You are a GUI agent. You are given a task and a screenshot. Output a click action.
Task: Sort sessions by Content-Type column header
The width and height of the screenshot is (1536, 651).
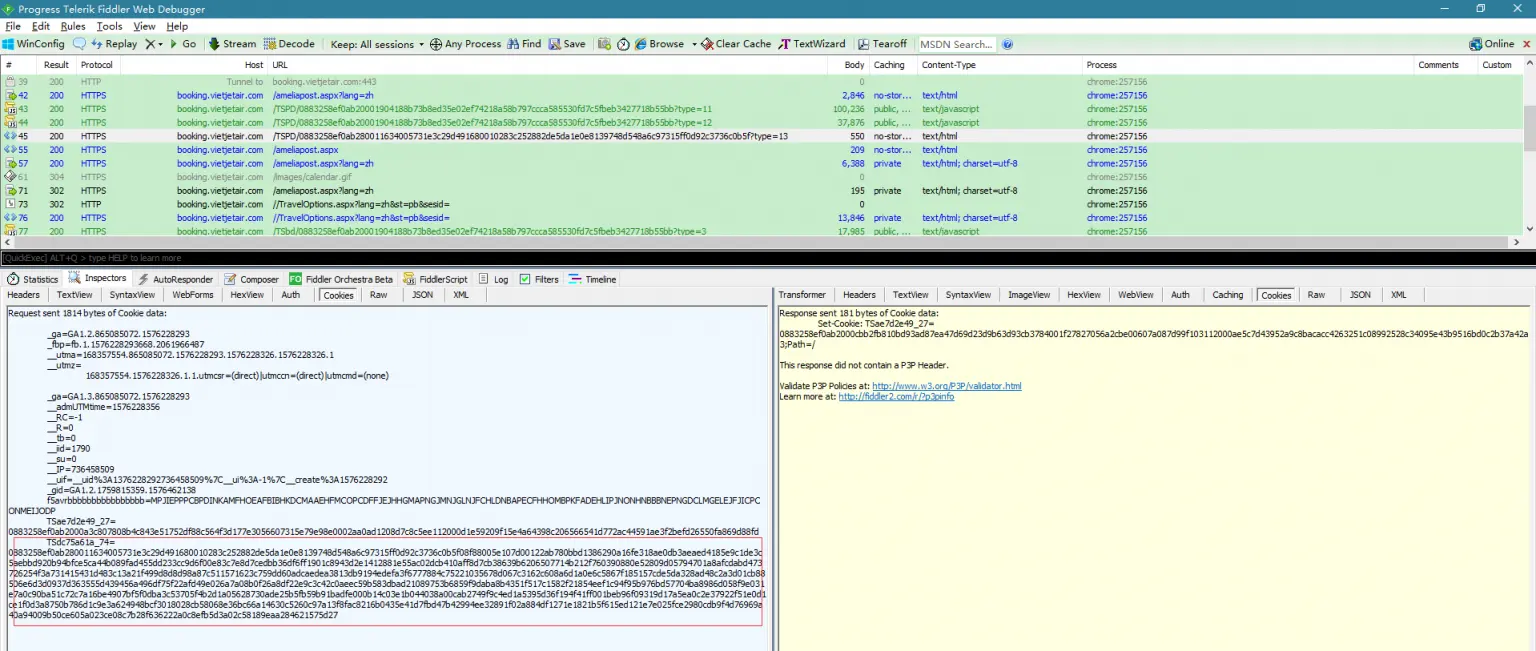point(1000,65)
